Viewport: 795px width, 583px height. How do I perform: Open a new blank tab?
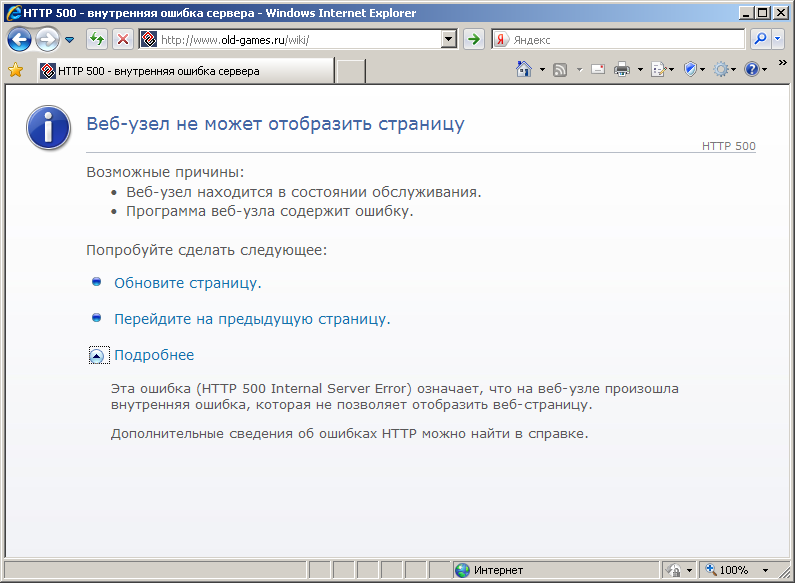click(351, 71)
